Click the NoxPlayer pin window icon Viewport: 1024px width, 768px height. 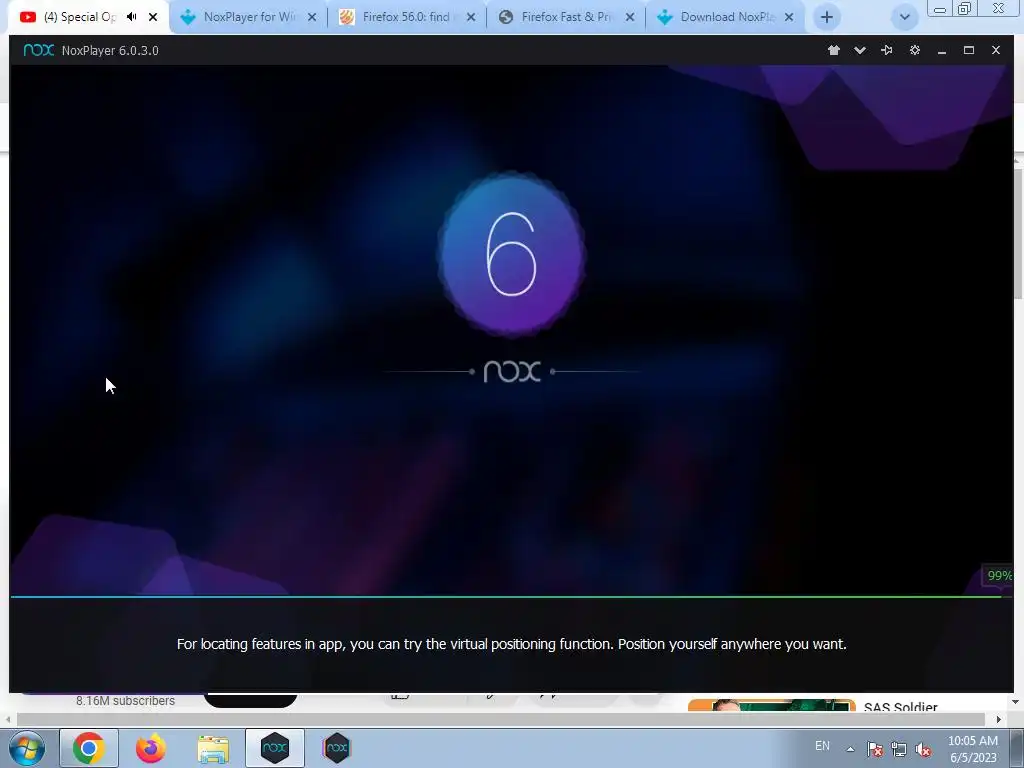coord(886,50)
